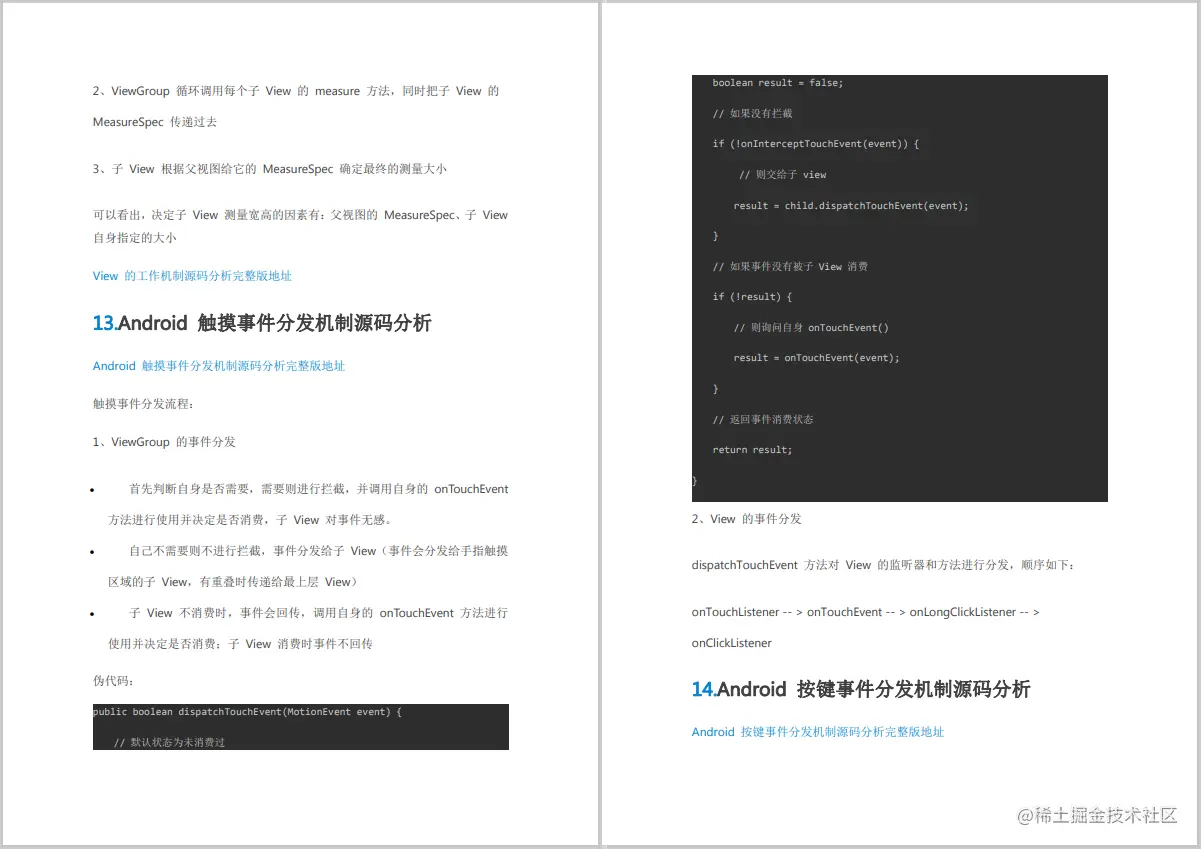Click code comment '// 如果事件没有被子 View 消费'
This screenshot has width=1201, height=849.
click(790, 267)
